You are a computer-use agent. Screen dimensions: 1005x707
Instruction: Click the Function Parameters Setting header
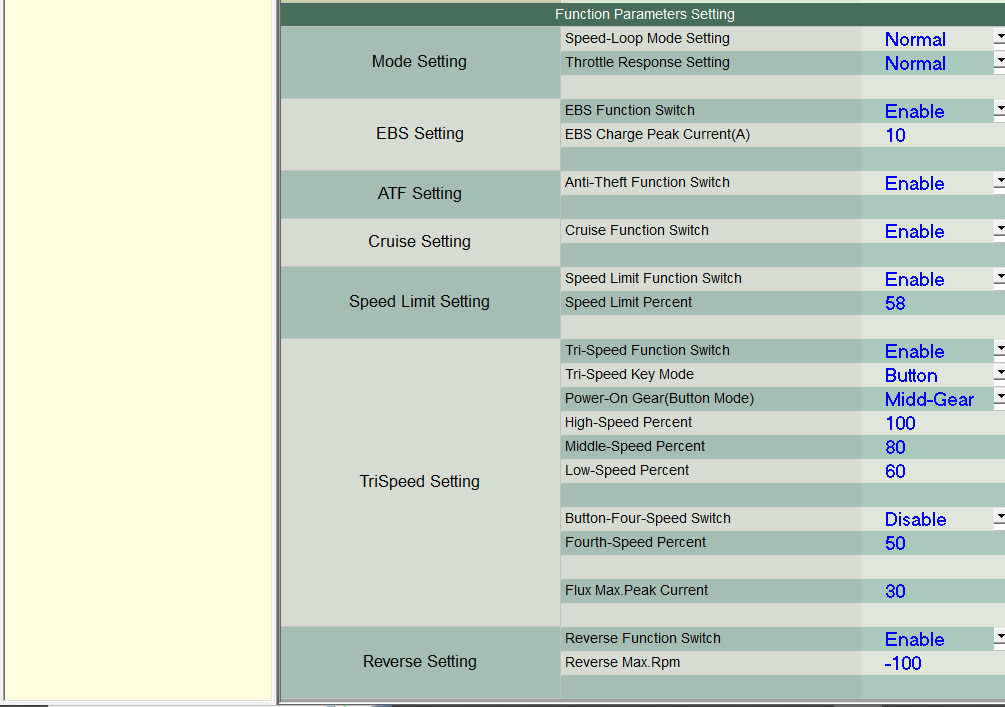point(644,14)
